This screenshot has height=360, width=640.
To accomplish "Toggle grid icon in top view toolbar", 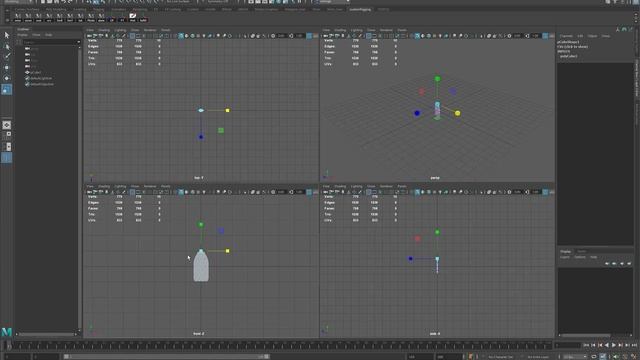I will click(x=132, y=36).
